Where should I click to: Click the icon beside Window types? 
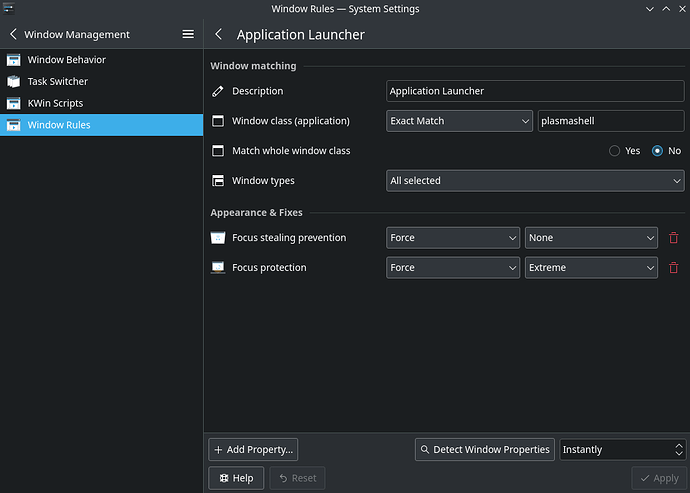click(218, 181)
